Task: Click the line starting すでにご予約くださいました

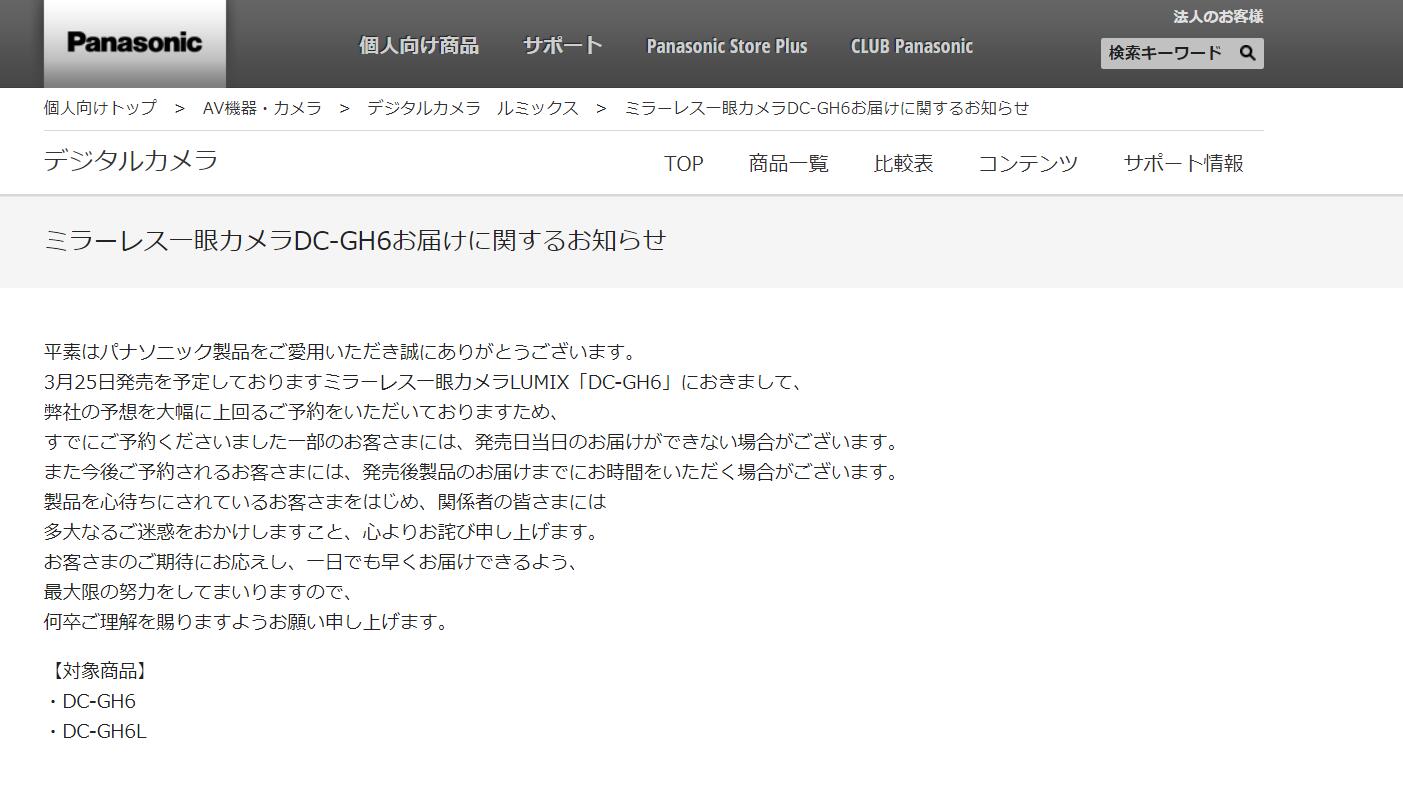Action: 472,442
